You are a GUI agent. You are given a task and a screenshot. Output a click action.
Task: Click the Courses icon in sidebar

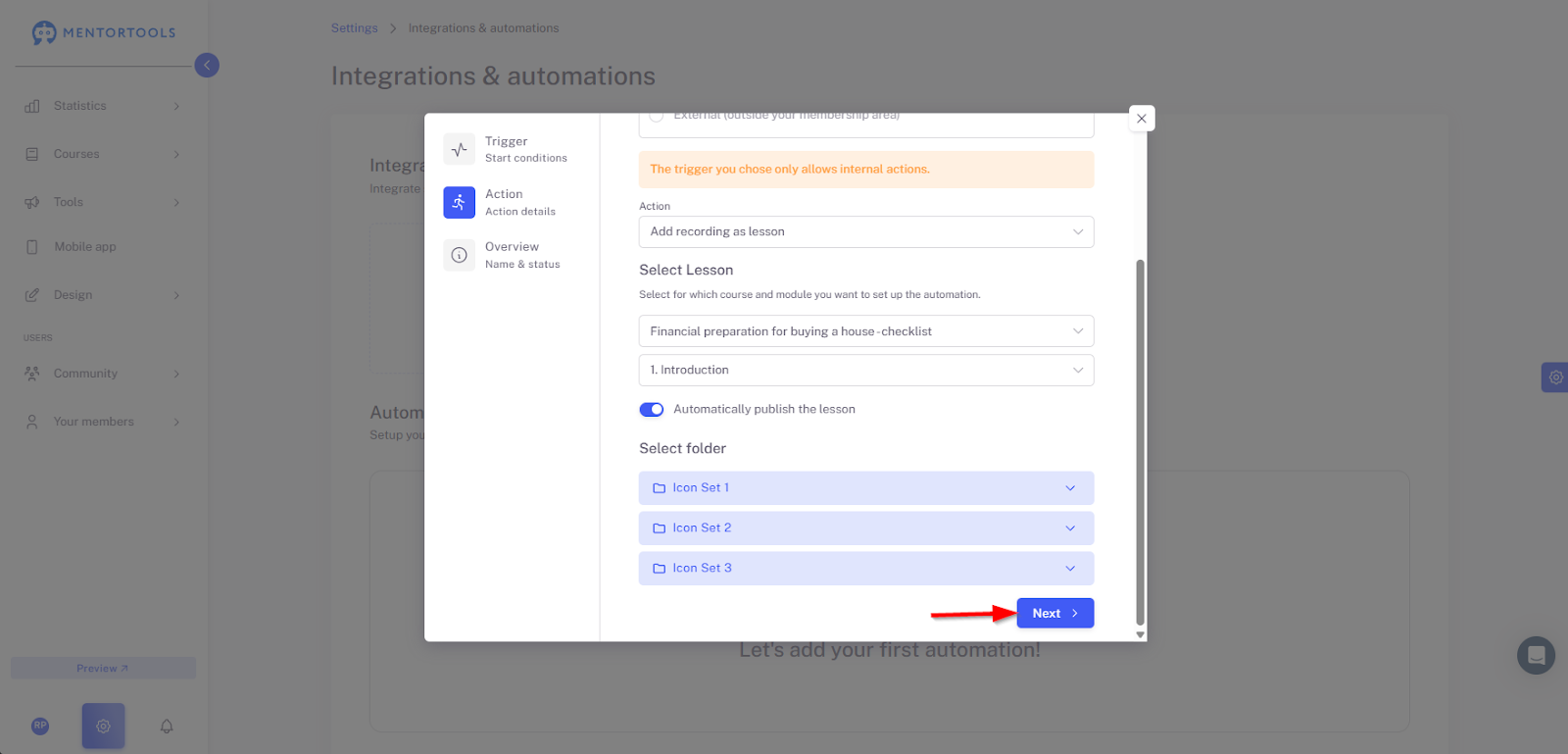pyautogui.click(x=32, y=154)
